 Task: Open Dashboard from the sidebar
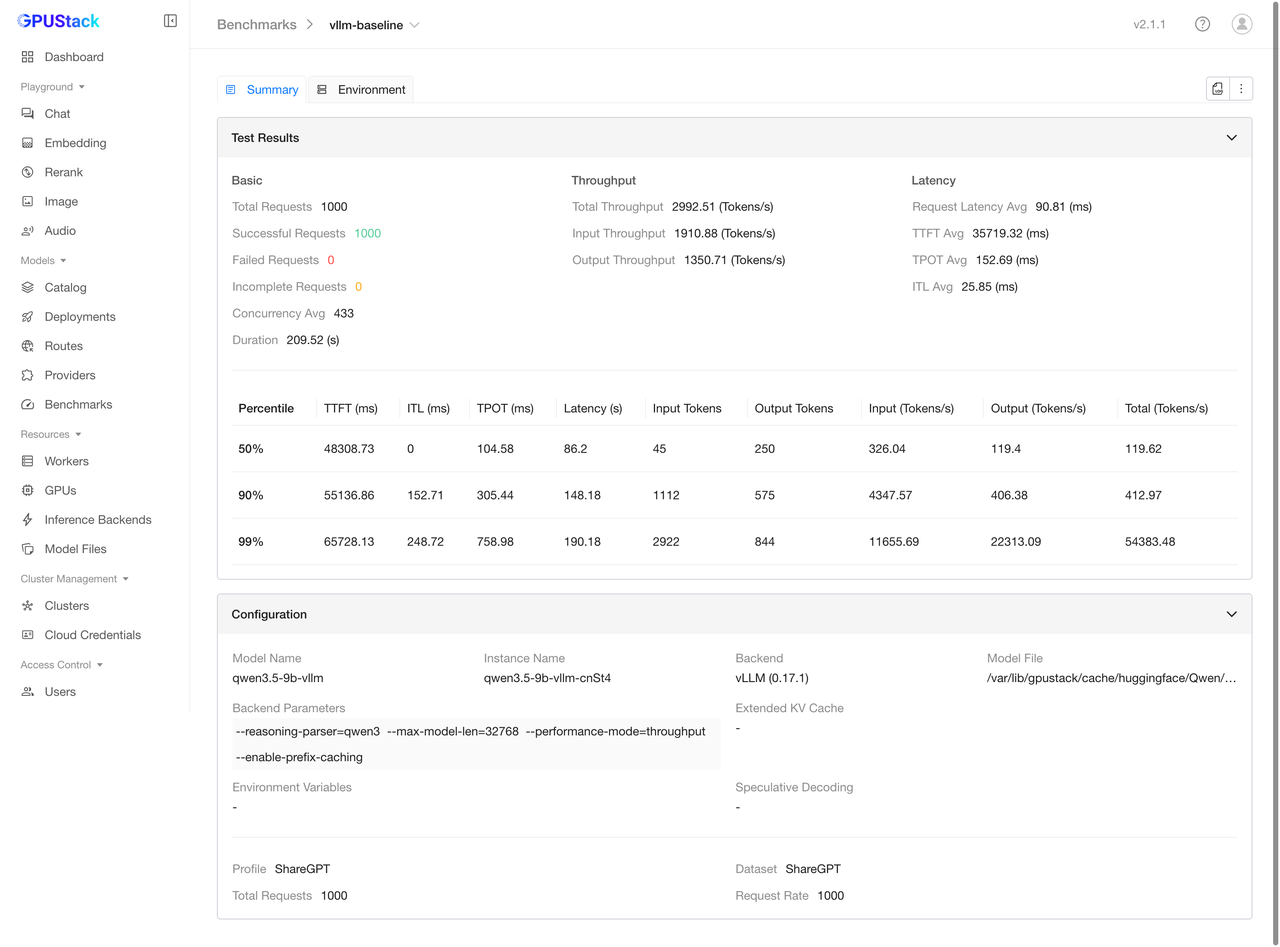(73, 57)
